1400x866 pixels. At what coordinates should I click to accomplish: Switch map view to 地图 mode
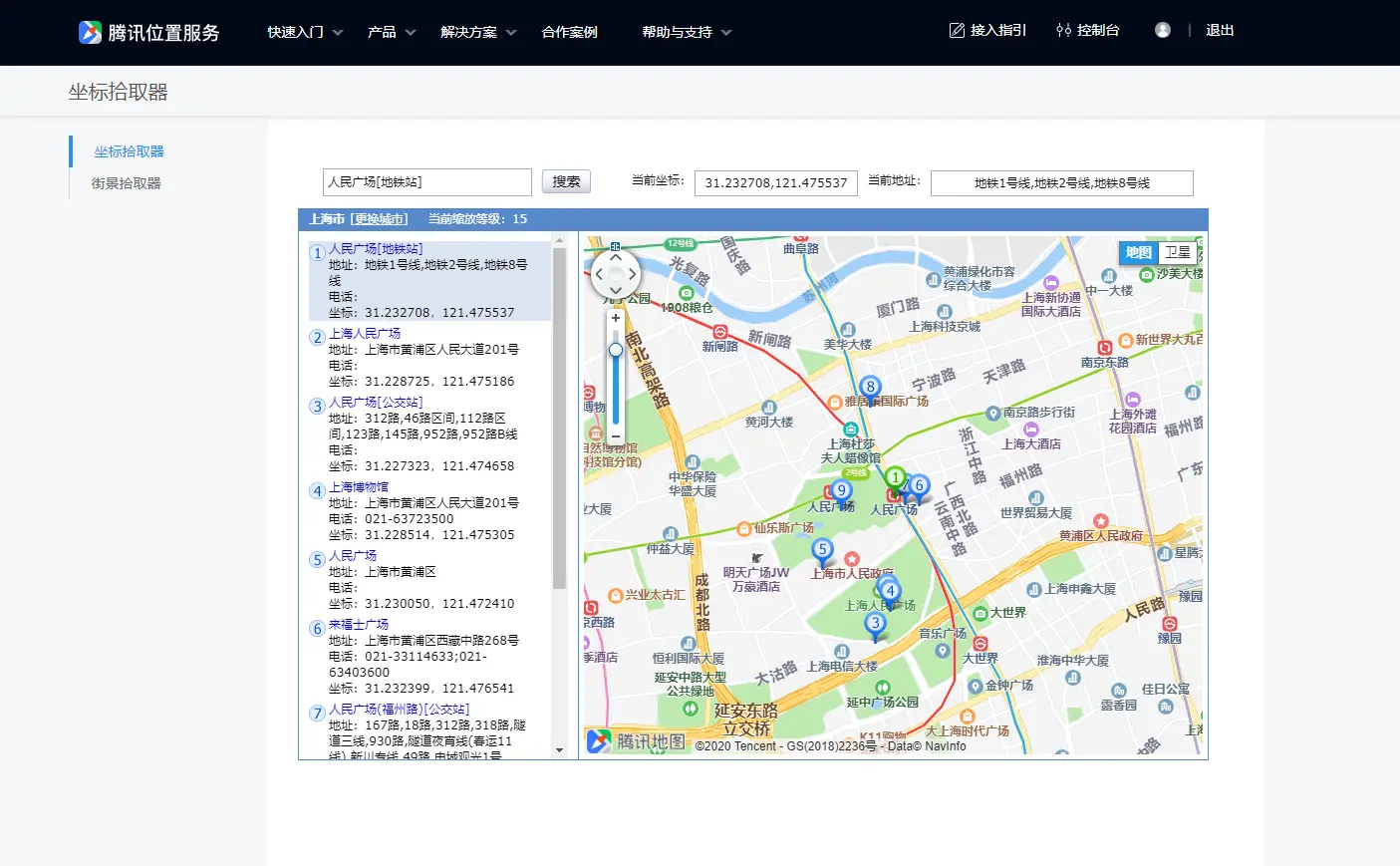[x=1139, y=253]
